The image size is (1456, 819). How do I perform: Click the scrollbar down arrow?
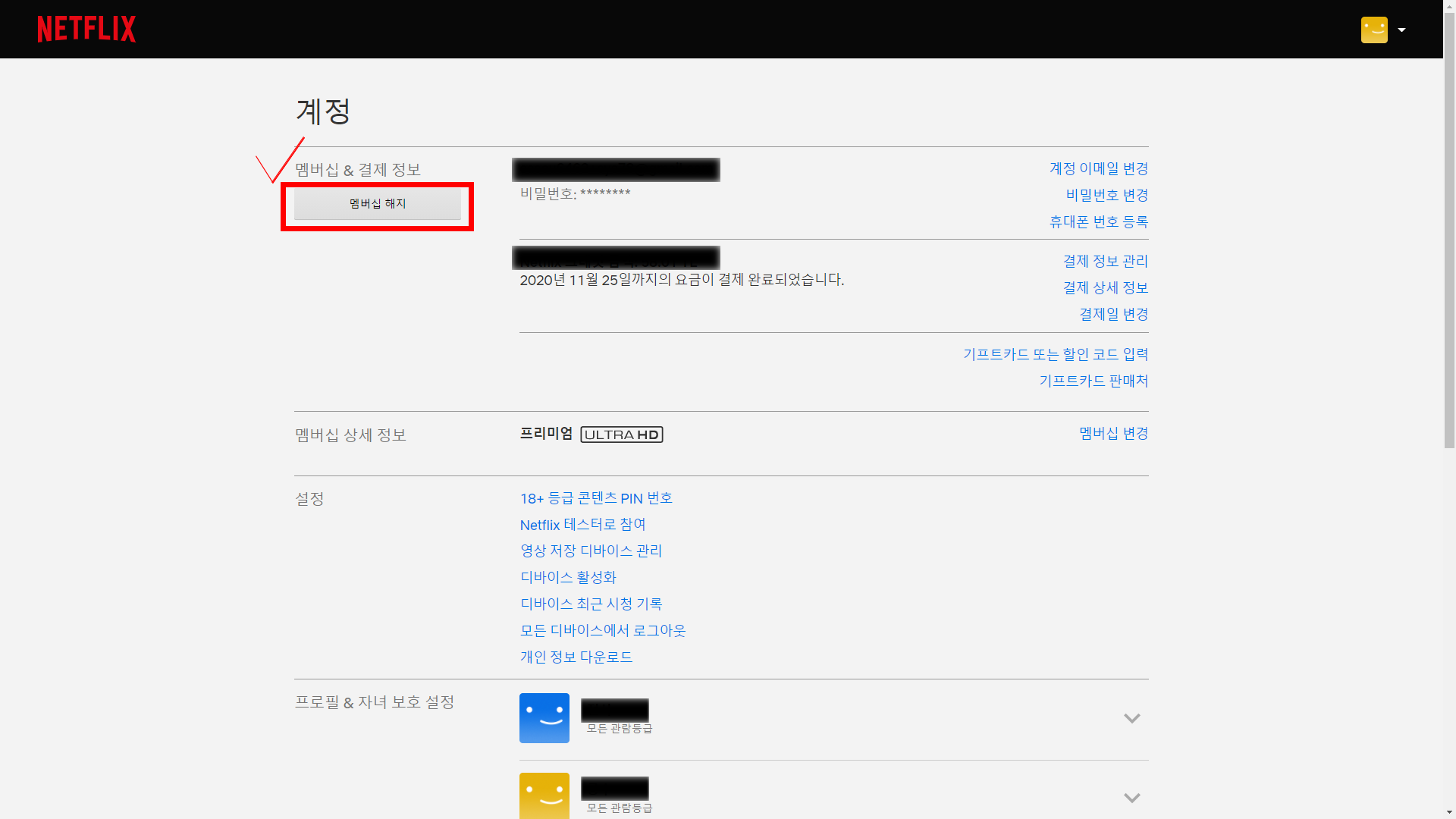tap(1449, 812)
